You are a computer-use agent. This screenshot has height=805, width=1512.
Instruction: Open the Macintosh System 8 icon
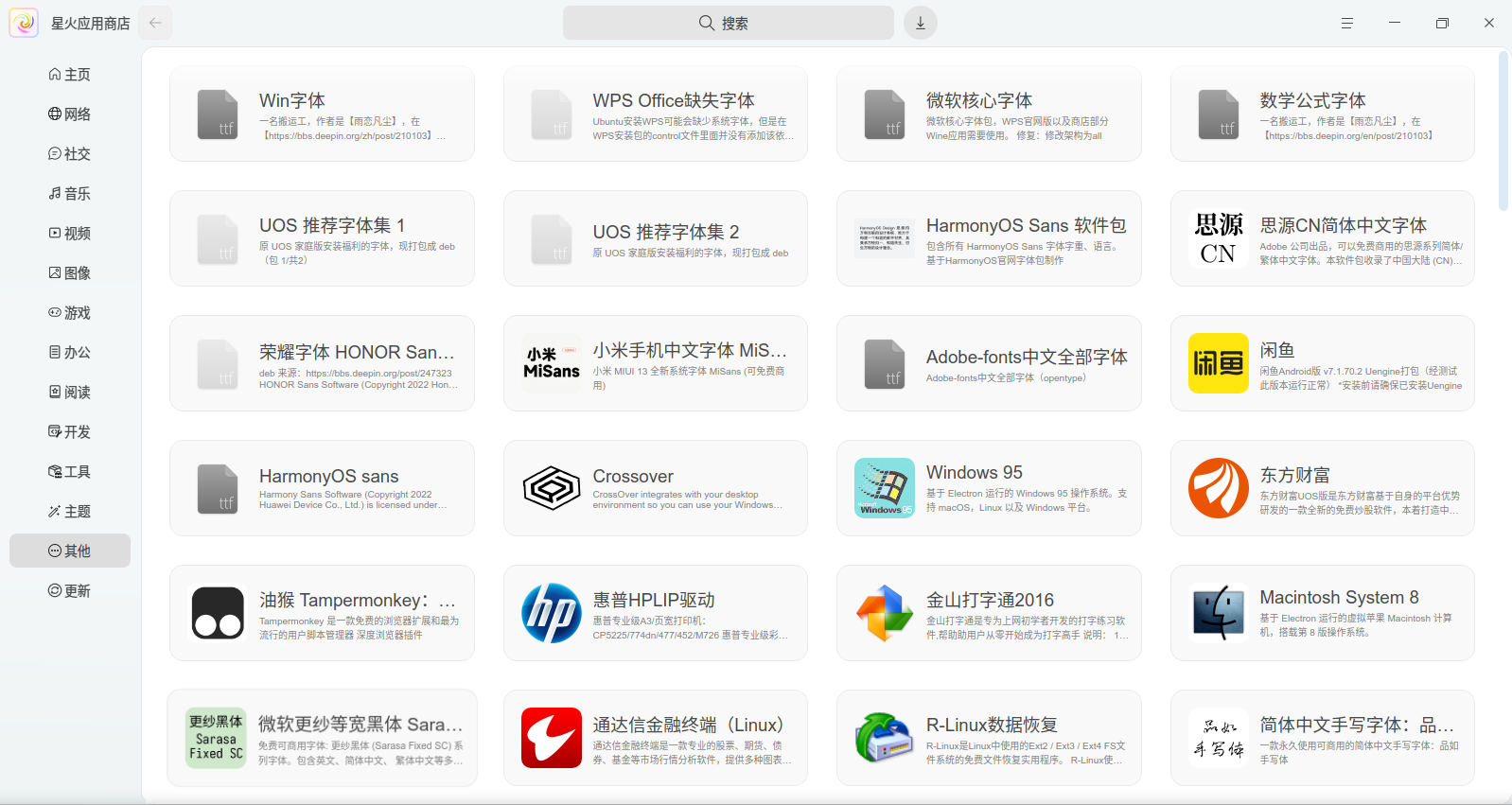(1219, 613)
